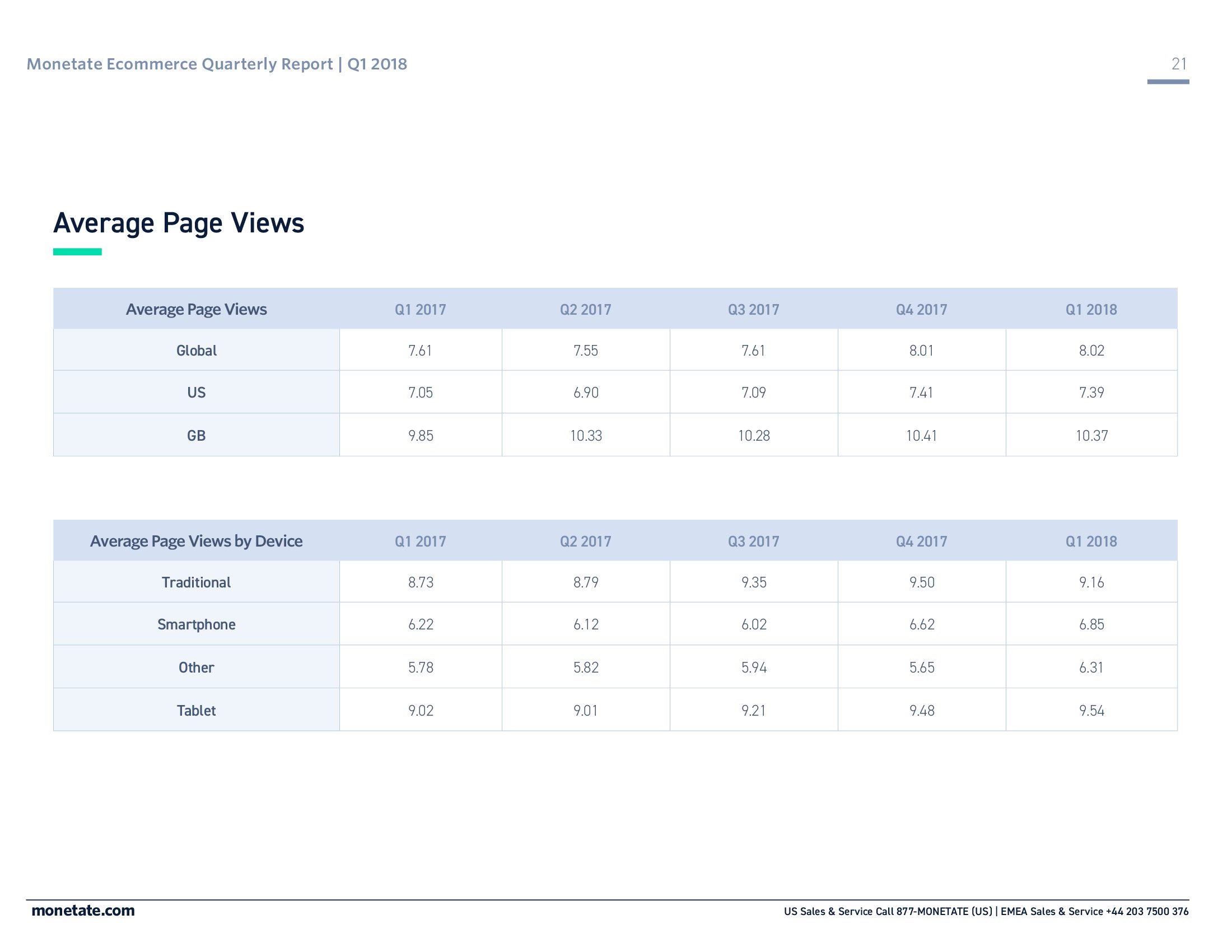
Task: Click the monetate.com footer link
Action: (83, 910)
